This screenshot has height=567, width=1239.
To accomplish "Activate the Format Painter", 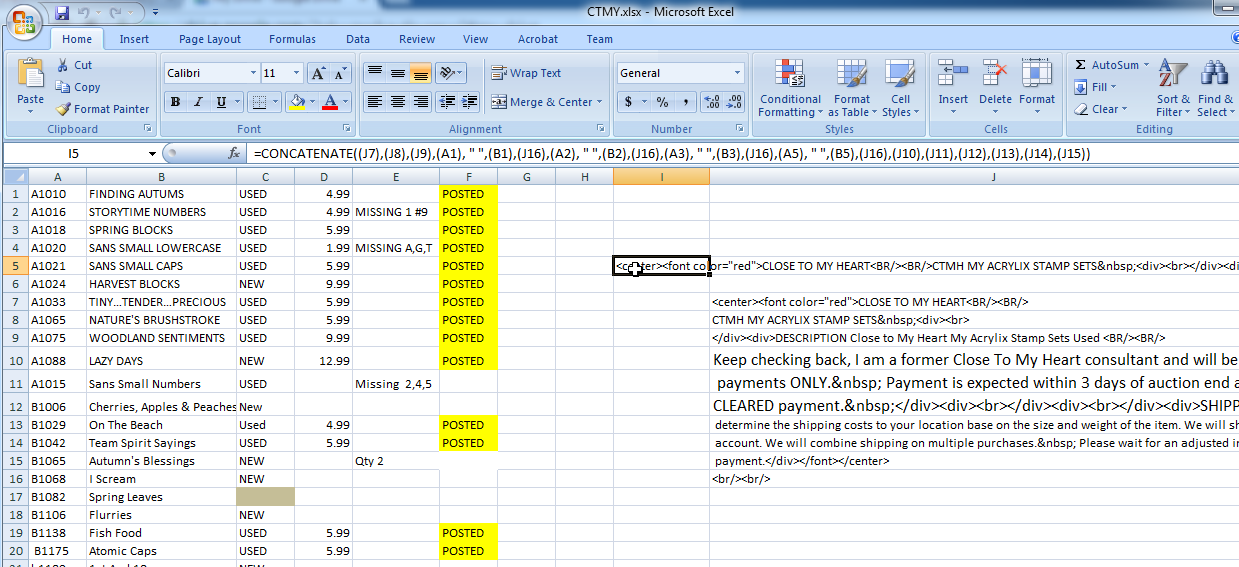I will pyautogui.click(x=102, y=109).
